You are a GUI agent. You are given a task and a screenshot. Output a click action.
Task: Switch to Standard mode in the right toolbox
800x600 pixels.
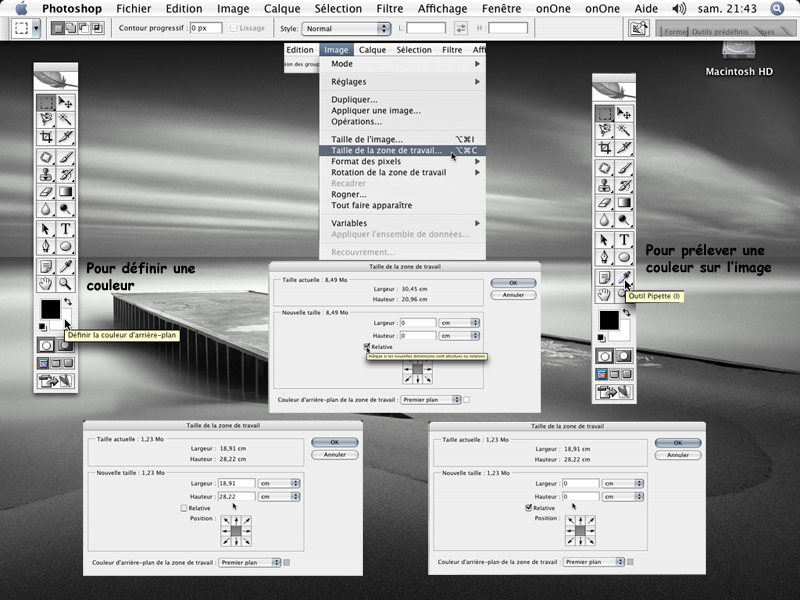point(605,356)
